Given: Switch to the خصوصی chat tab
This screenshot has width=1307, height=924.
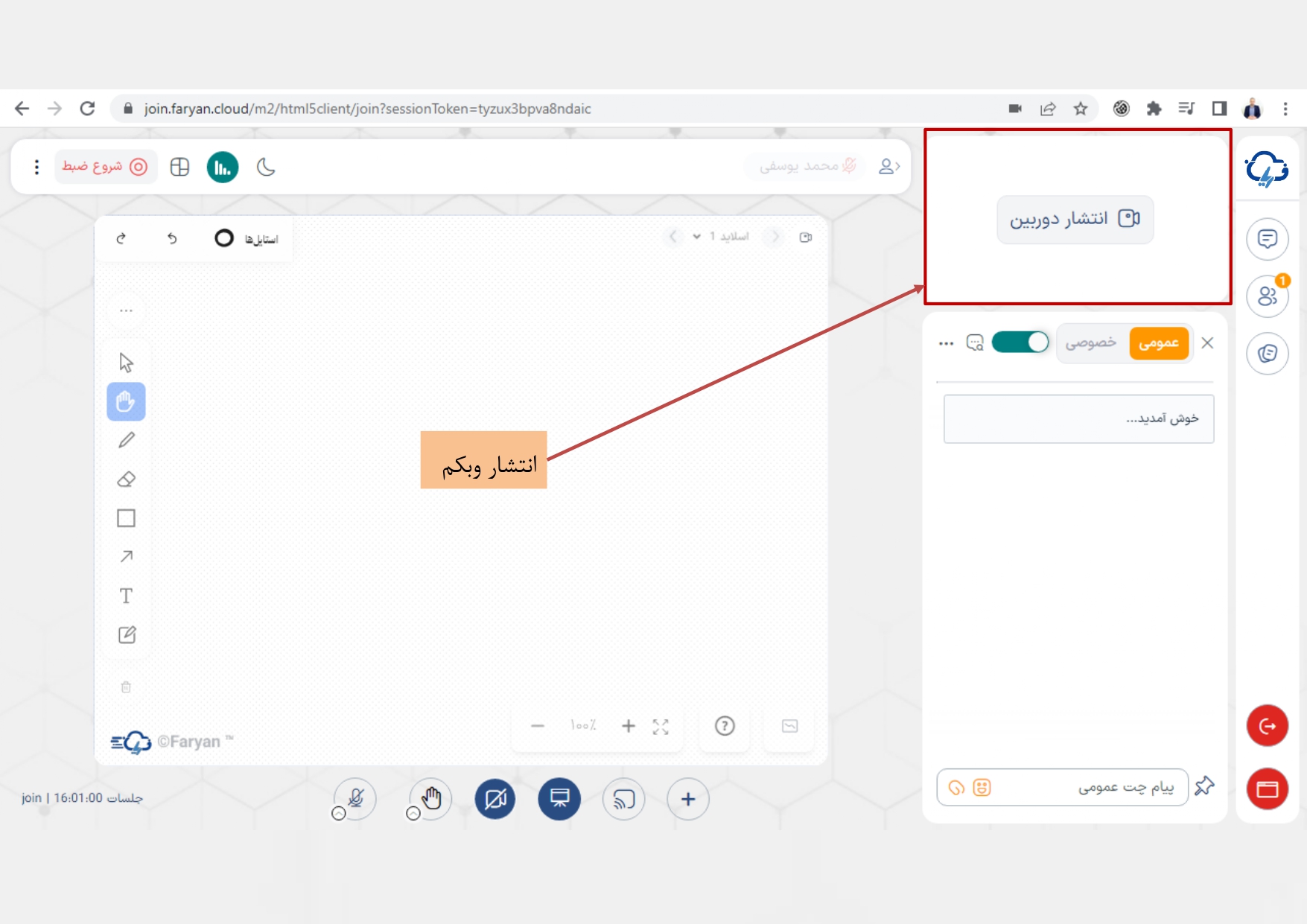Looking at the screenshot, I should pos(1091,343).
